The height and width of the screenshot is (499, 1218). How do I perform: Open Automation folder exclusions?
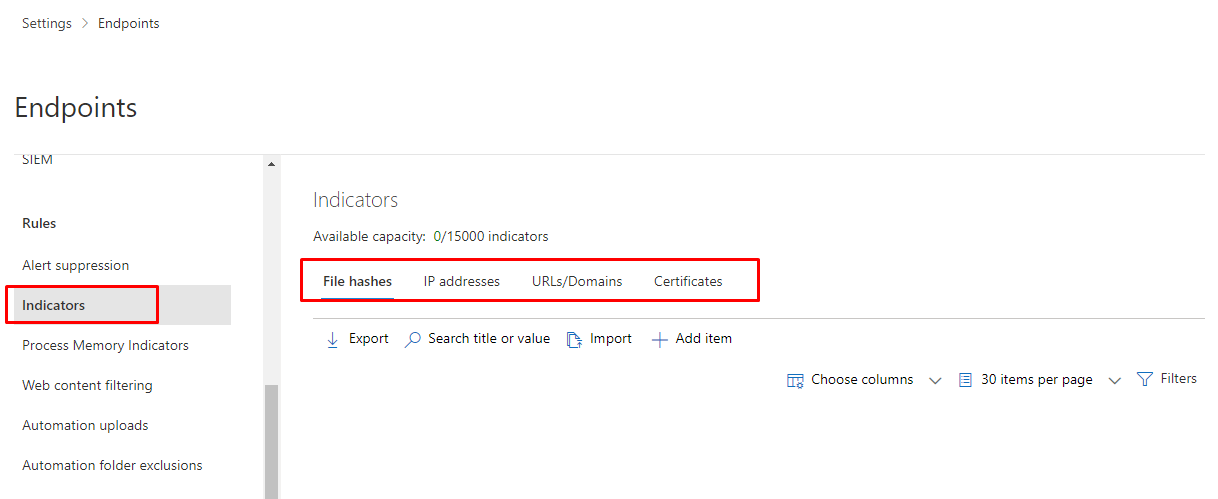[x=112, y=466]
